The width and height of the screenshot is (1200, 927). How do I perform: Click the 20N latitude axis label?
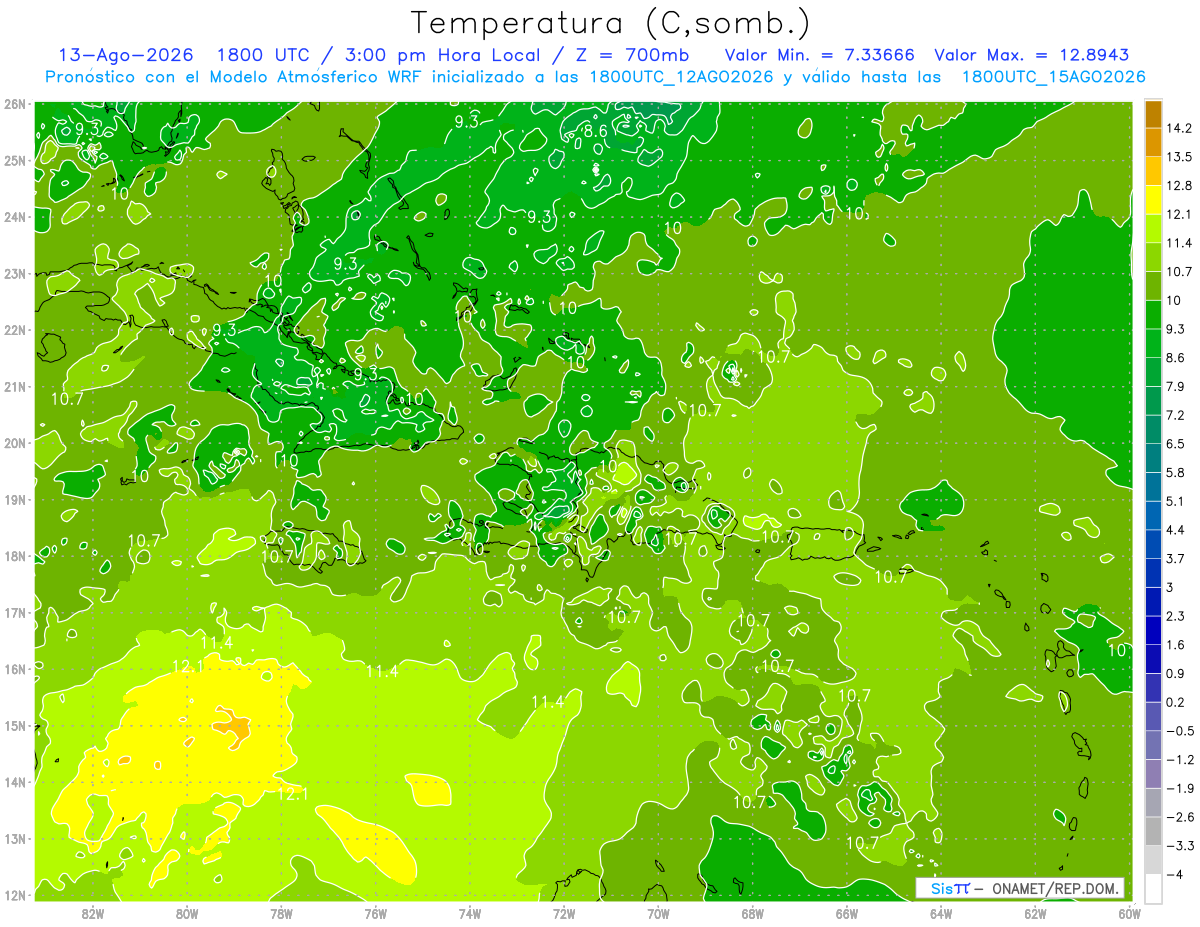click(14, 443)
